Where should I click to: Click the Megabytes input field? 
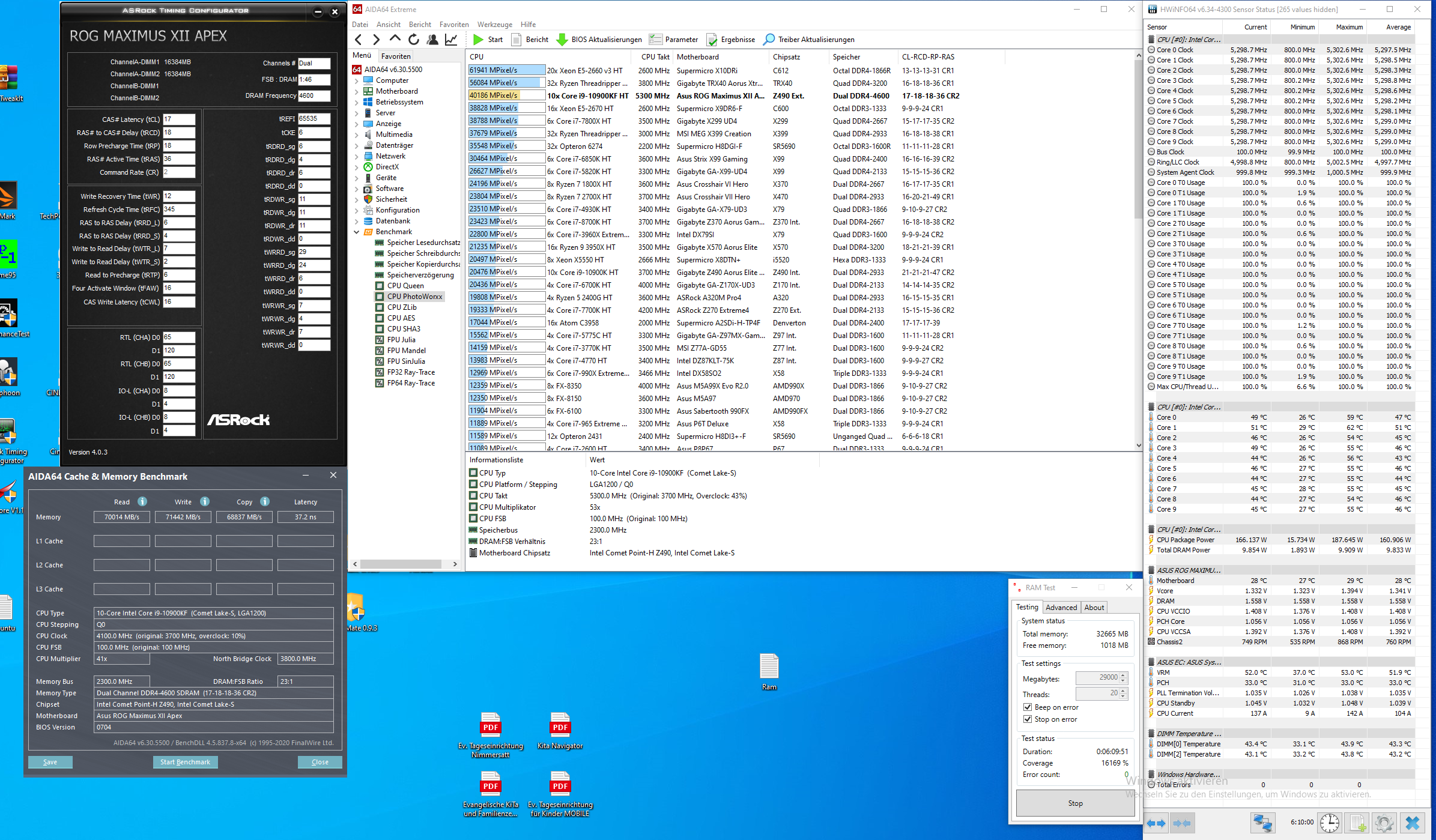tap(1097, 678)
